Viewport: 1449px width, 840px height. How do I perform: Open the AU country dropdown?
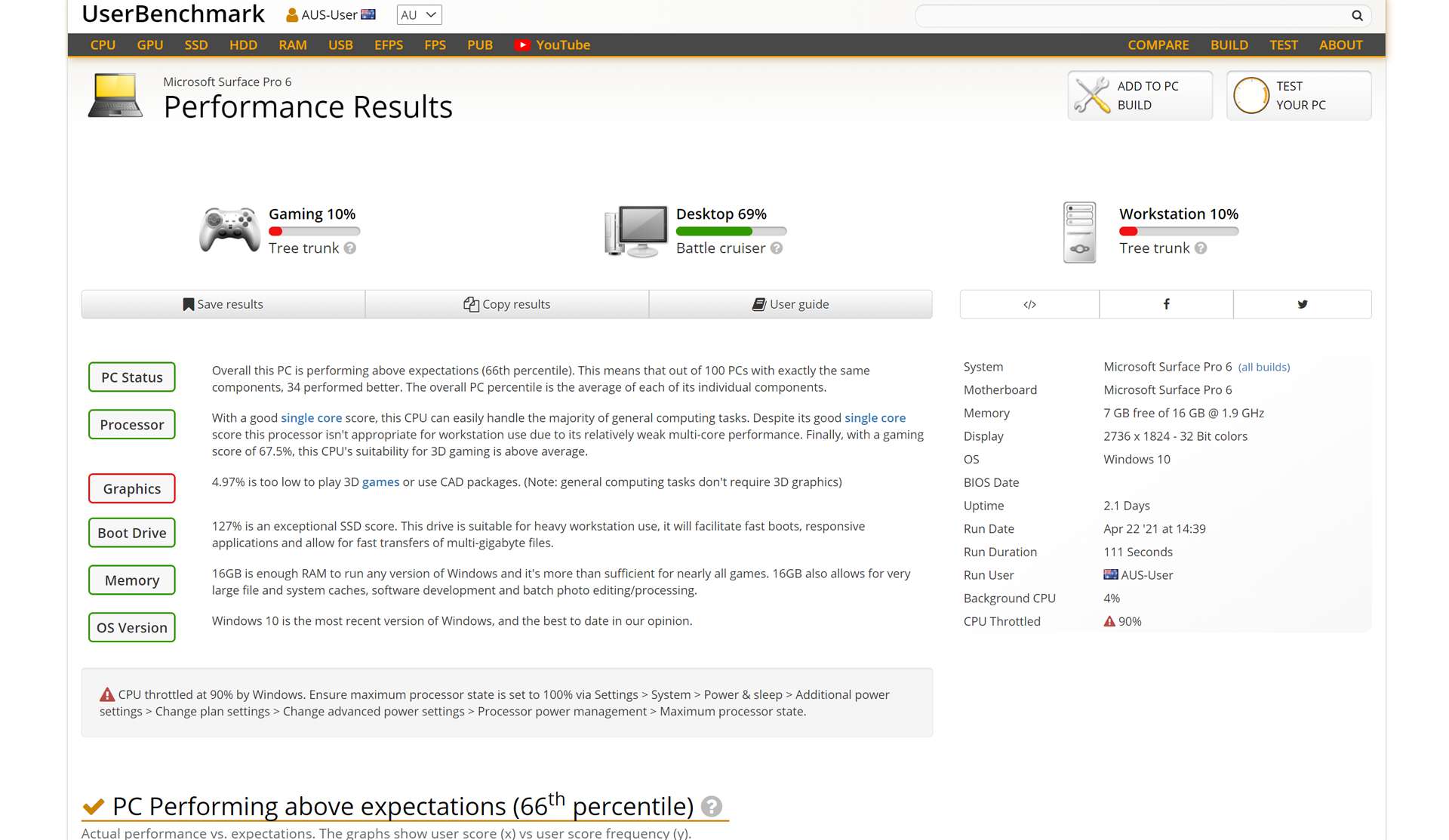tap(419, 15)
